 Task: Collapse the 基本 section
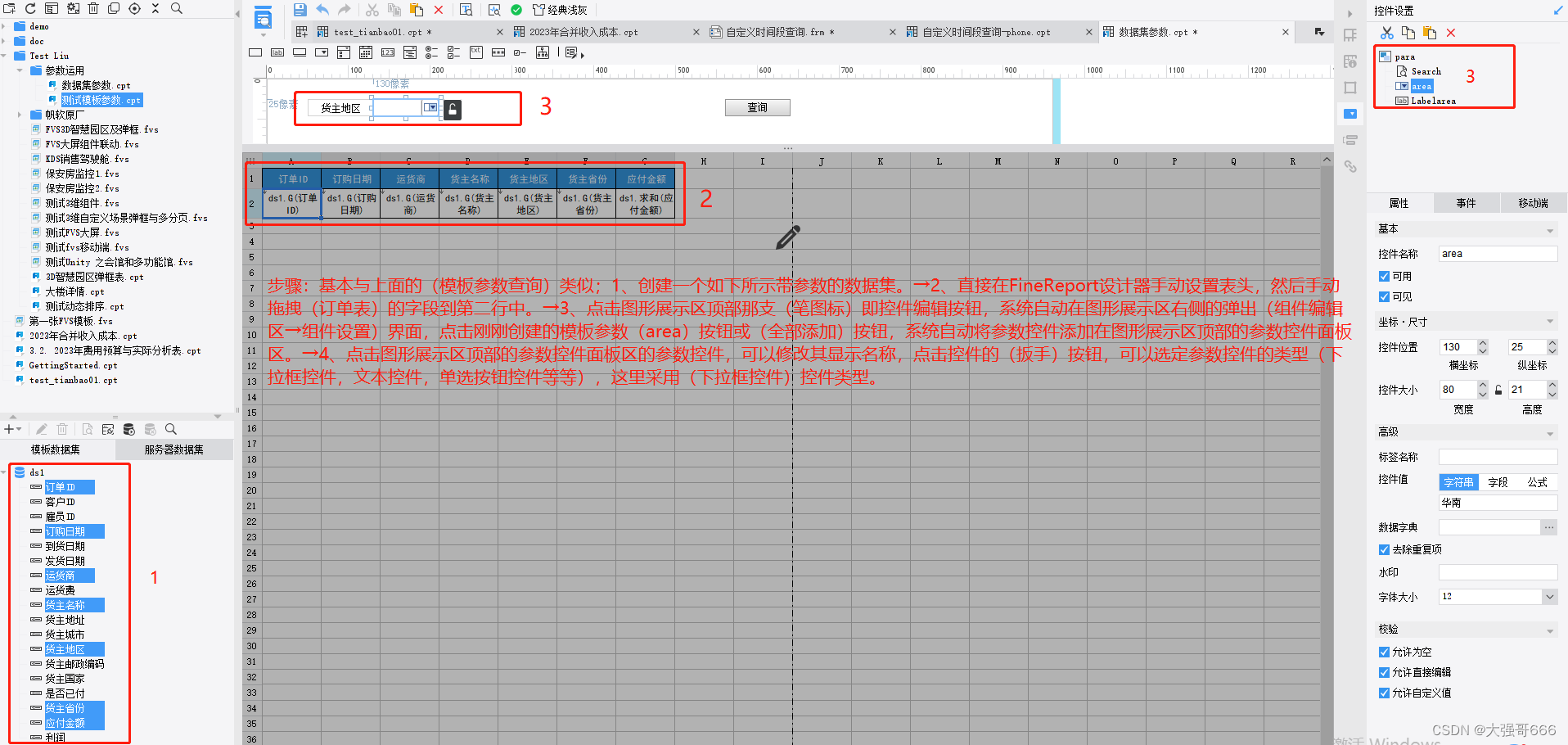pos(1549,231)
